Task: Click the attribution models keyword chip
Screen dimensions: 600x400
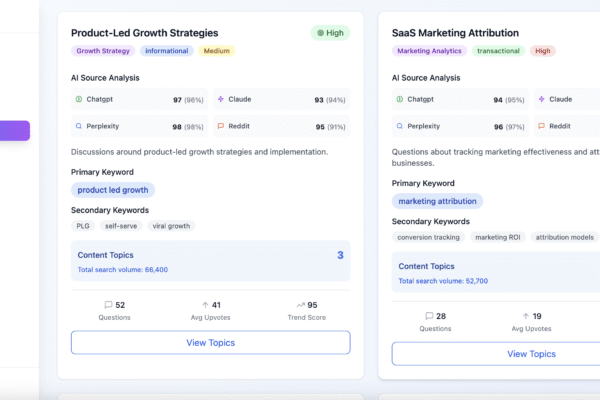Action: pos(564,237)
